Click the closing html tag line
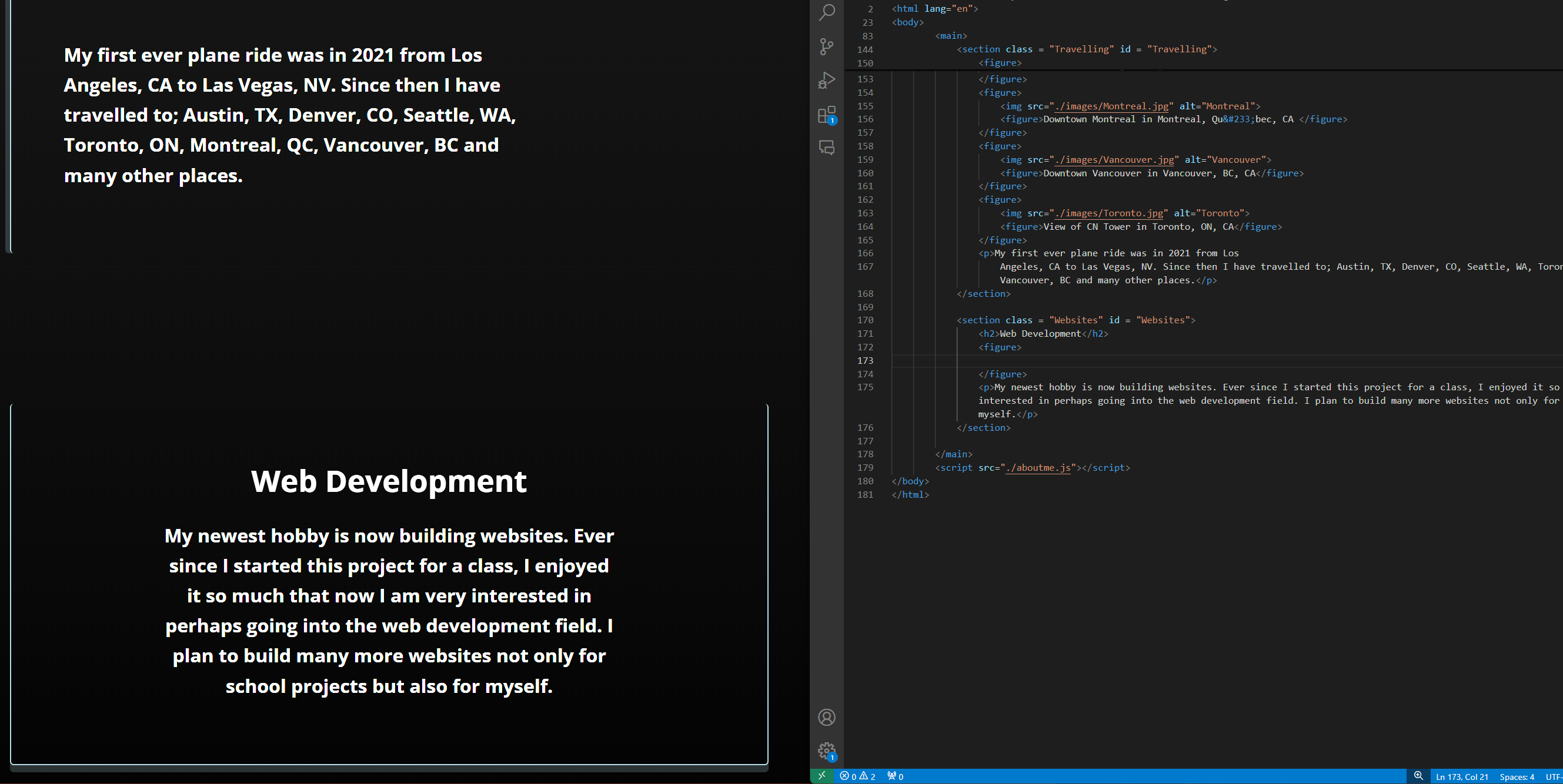Viewport: 1563px width, 784px height. pyautogui.click(x=910, y=495)
